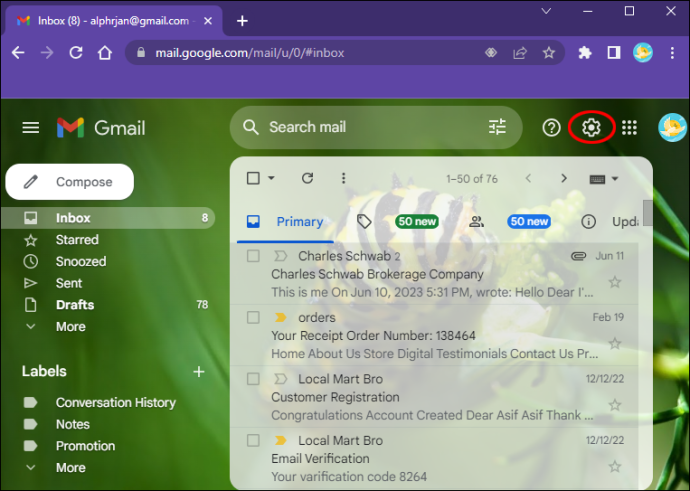
Task: Open a new Chrome tab
Action: [x=242, y=21]
